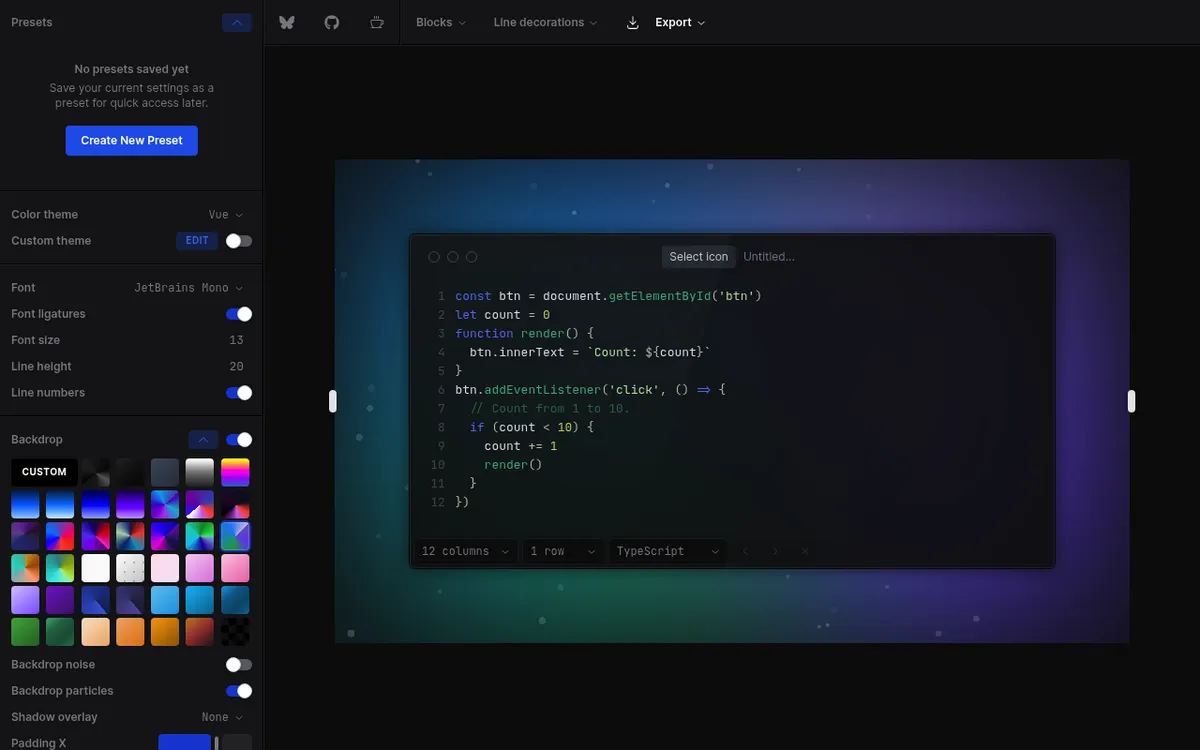Open the Export menu
The height and width of the screenshot is (750, 1200).
click(680, 22)
